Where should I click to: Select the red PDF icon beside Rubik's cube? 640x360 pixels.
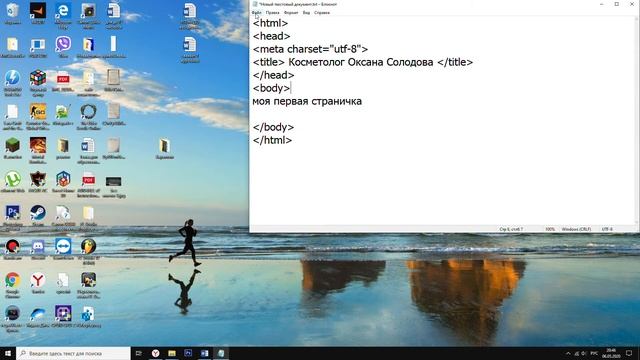(63, 81)
